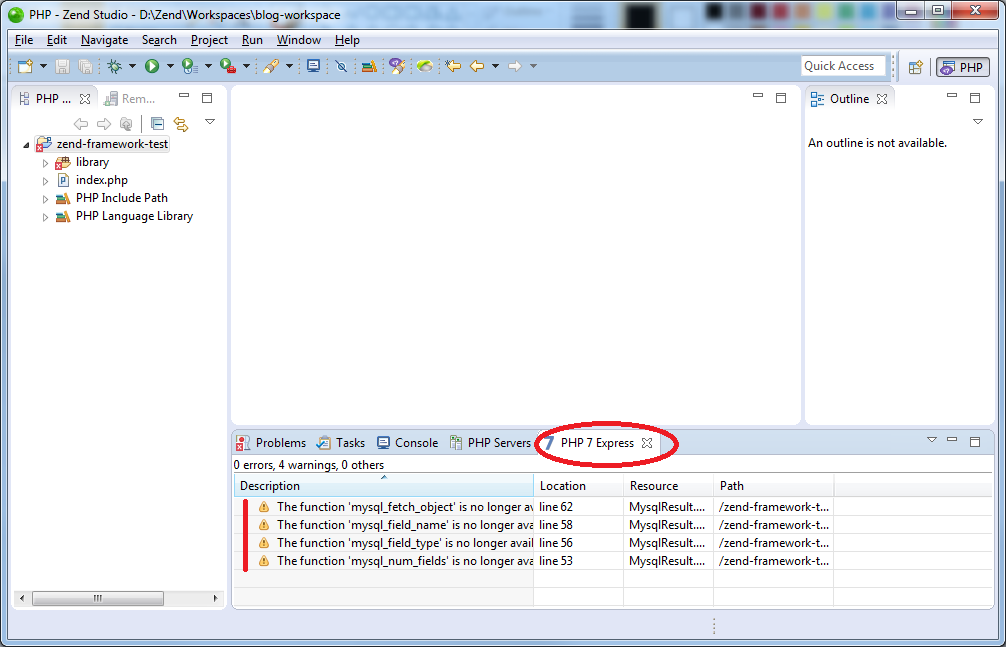Image resolution: width=1006 pixels, height=647 pixels.
Task: Click Collapse All icon in PHP Explorer
Action: coord(157,123)
